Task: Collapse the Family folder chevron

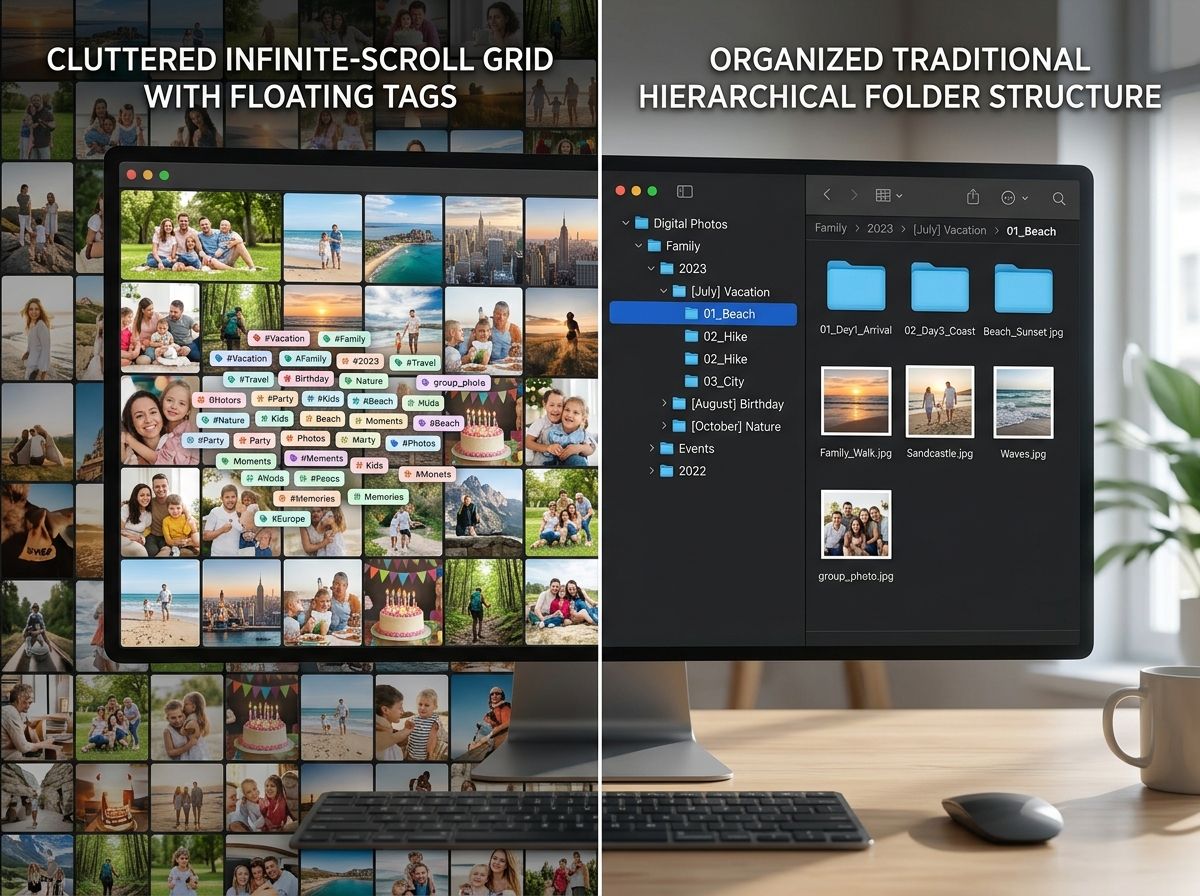Action: pos(639,246)
